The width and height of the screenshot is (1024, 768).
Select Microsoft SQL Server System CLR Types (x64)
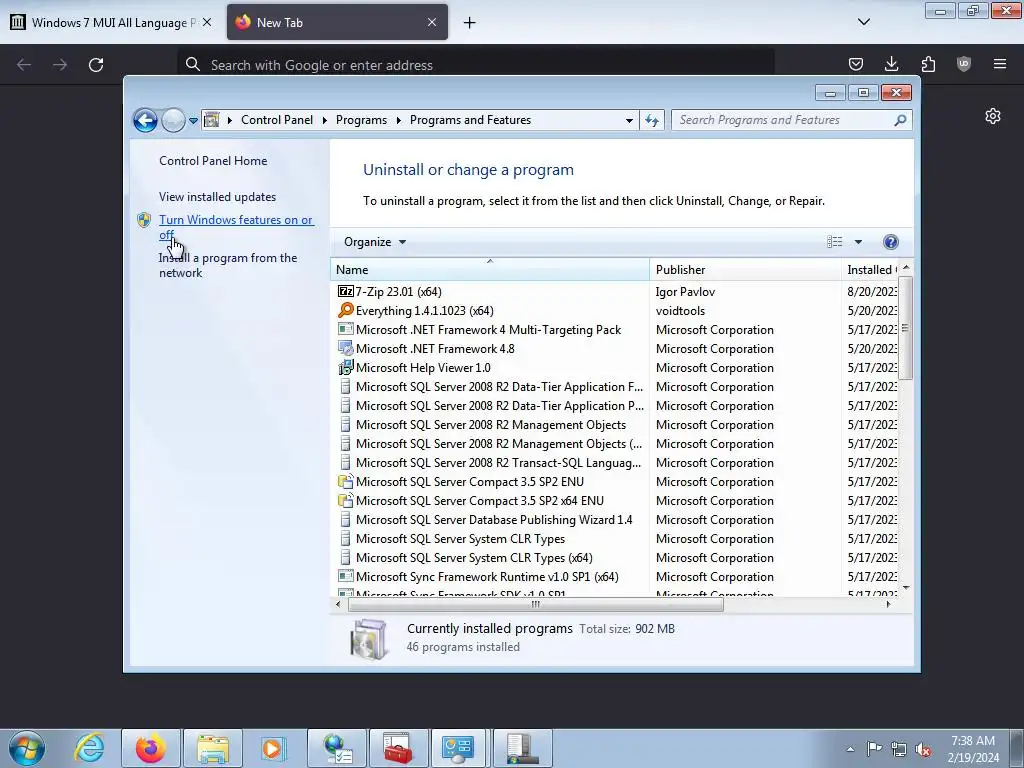point(474,558)
